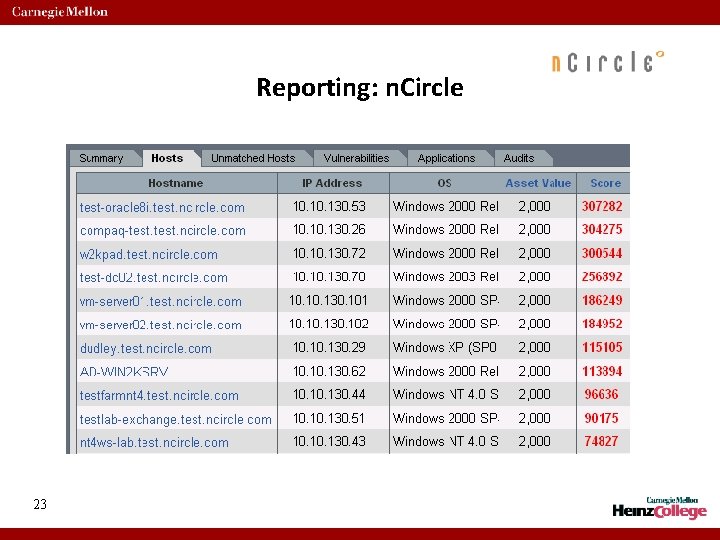720x540 pixels.
Task: Select IP address 10.10.130.43
Action: click(329, 442)
